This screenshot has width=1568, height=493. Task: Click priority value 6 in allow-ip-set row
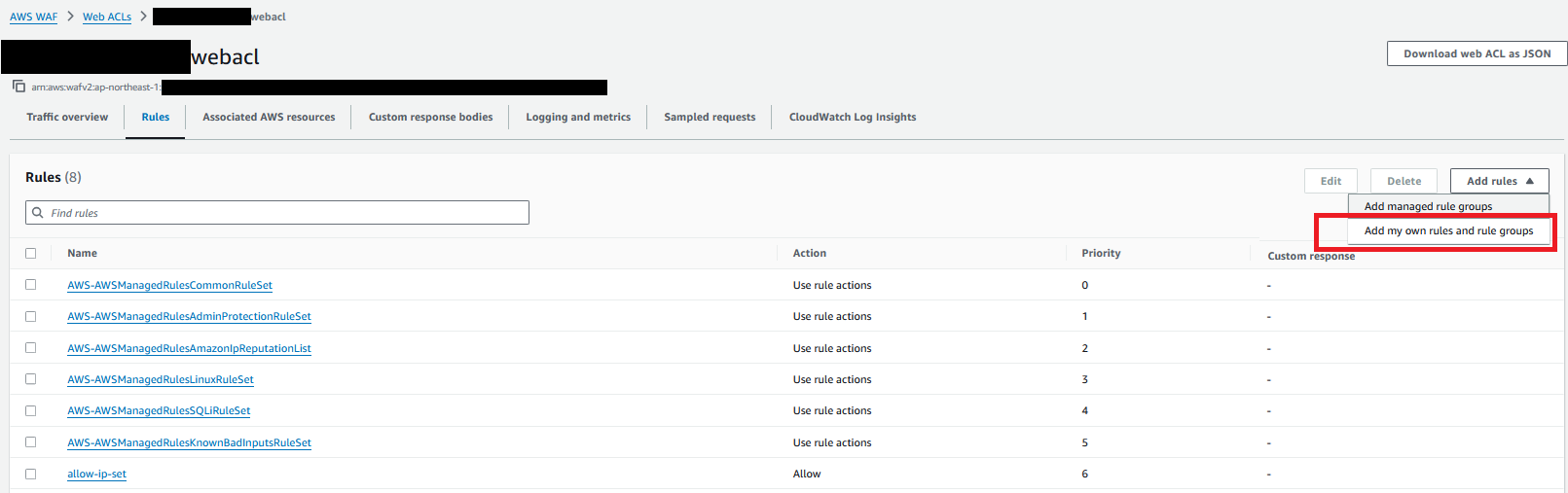click(x=1084, y=474)
